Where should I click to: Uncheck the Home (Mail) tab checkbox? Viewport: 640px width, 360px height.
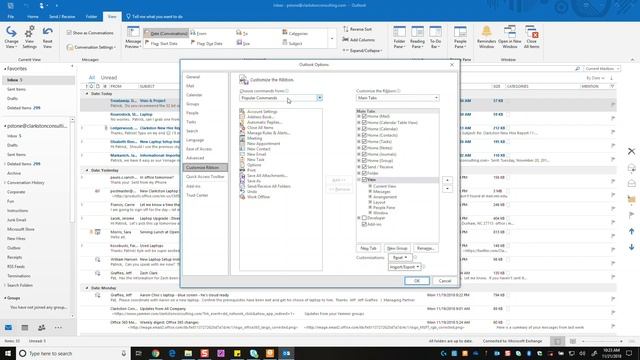[364, 116]
